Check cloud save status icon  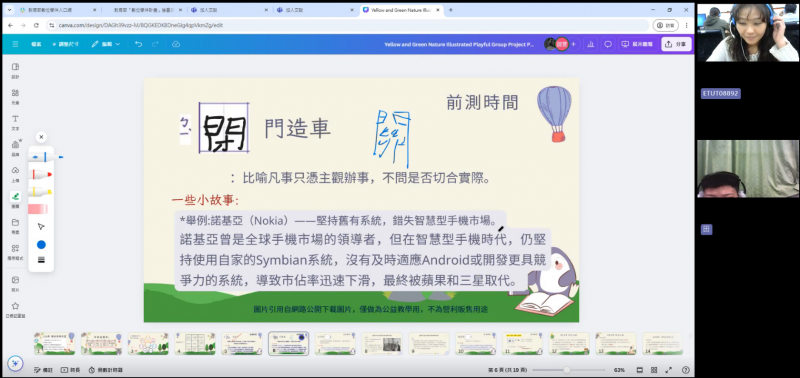click(x=176, y=44)
